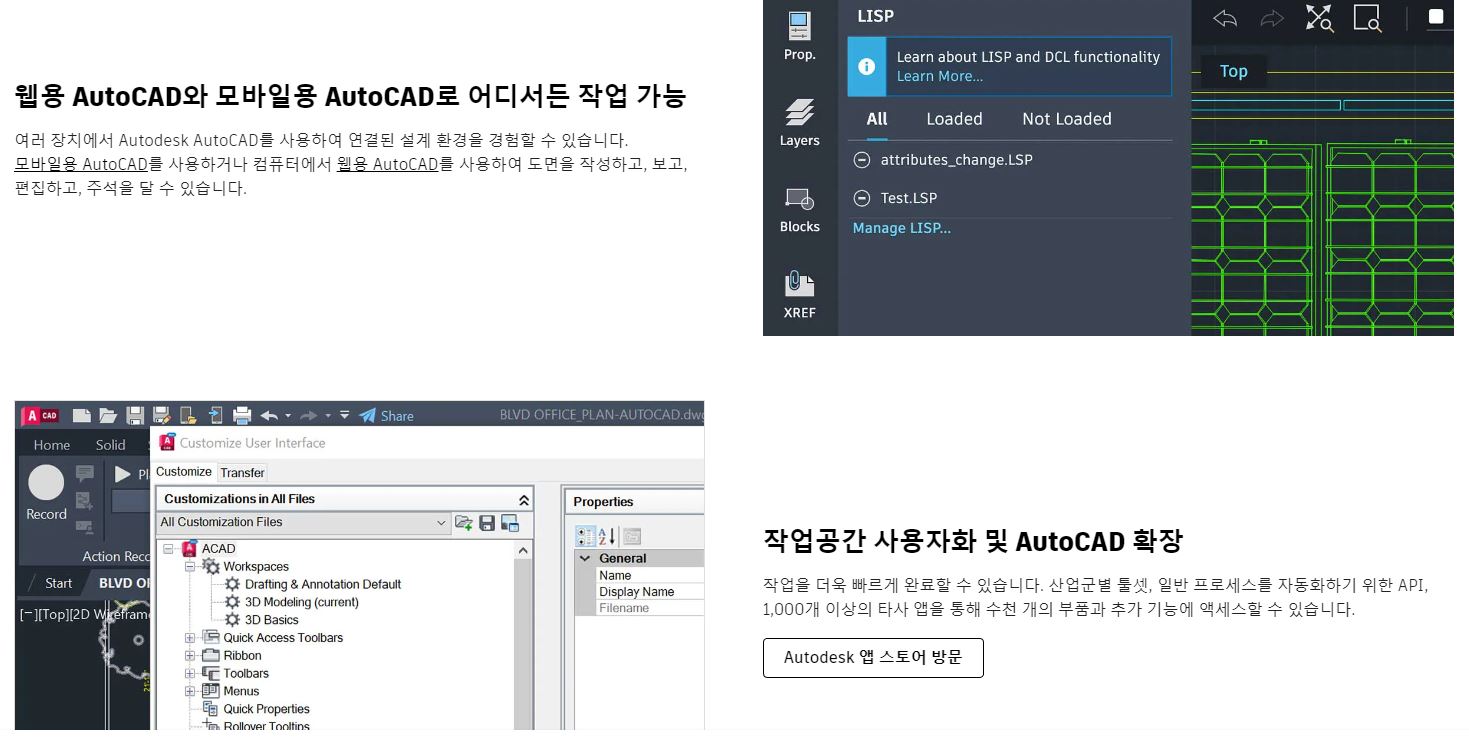Collapse the ACAD tree node
Image resolution: width=1469 pixels, height=743 pixels.
click(x=169, y=548)
